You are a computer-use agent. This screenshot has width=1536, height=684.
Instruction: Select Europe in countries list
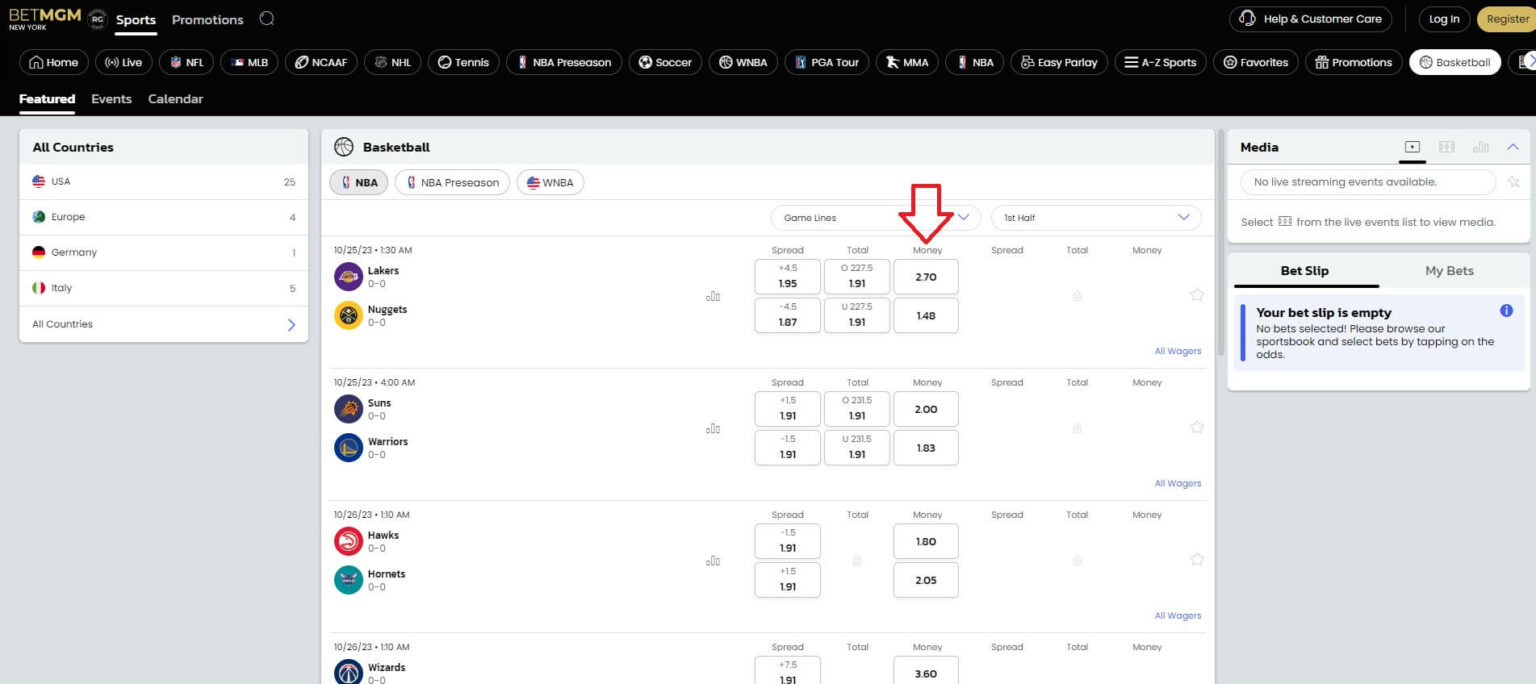[164, 217]
